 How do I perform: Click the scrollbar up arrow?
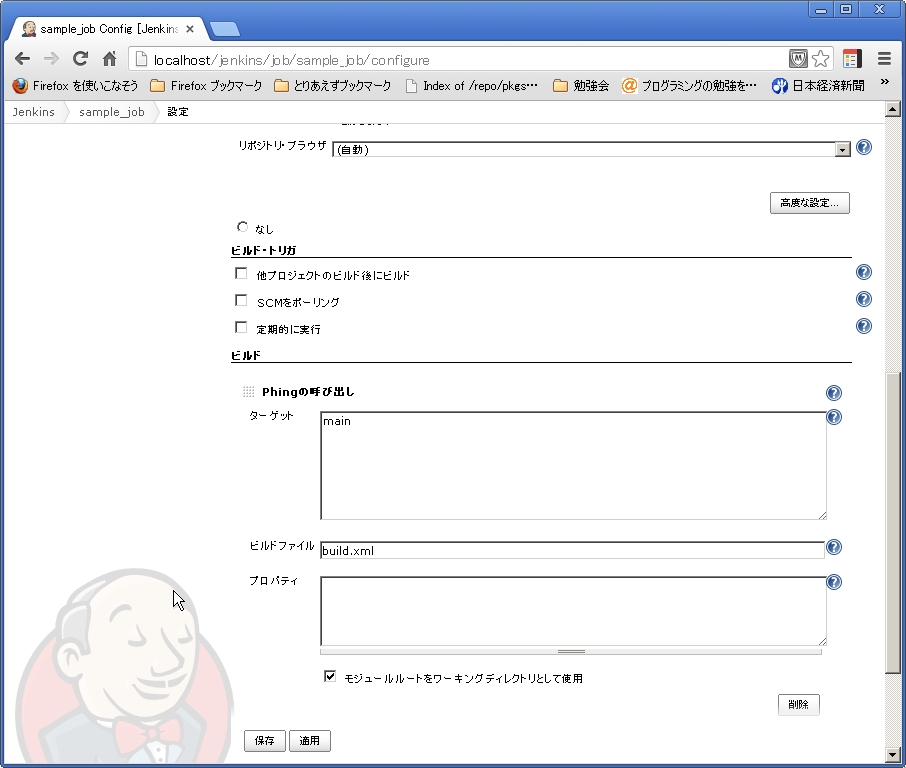(x=893, y=109)
